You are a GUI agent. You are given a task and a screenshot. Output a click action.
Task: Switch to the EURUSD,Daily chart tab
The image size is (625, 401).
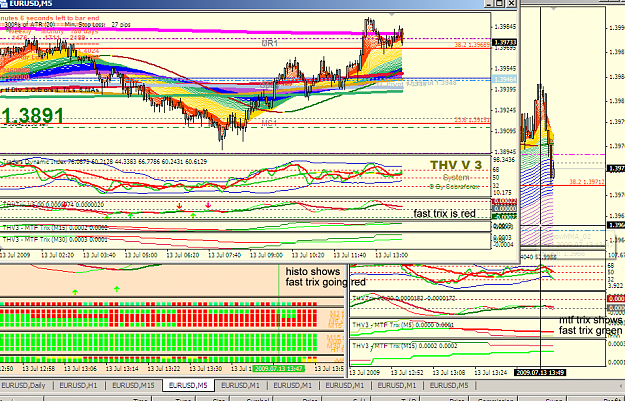point(24,385)
